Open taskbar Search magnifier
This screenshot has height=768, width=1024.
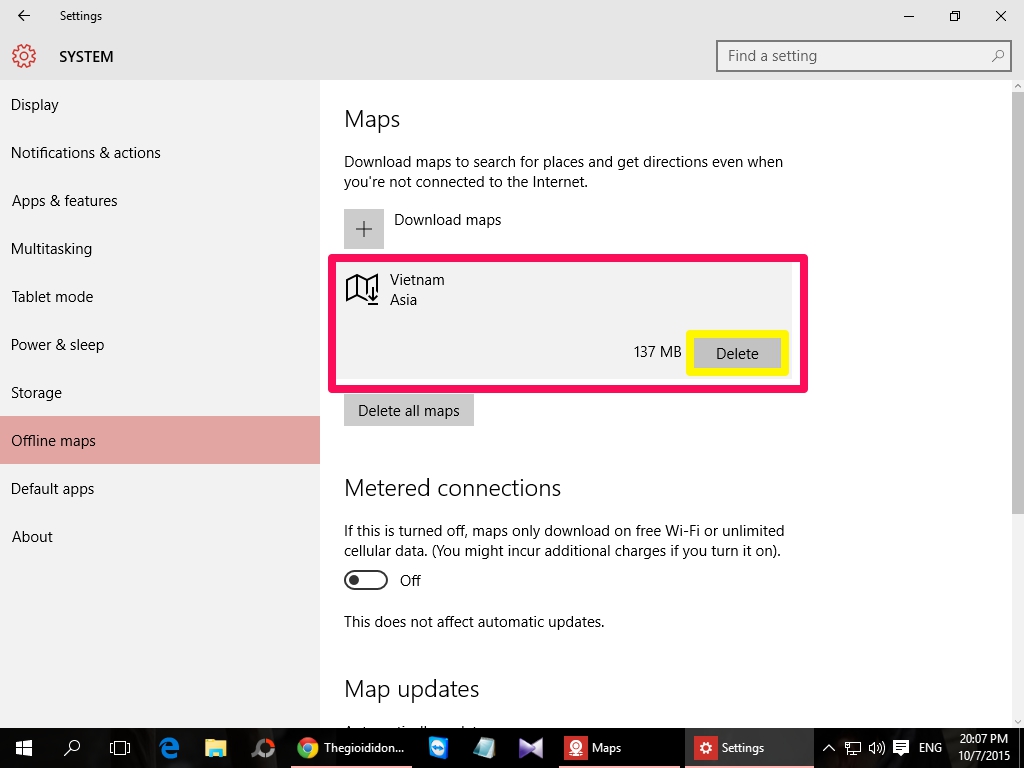72,748
